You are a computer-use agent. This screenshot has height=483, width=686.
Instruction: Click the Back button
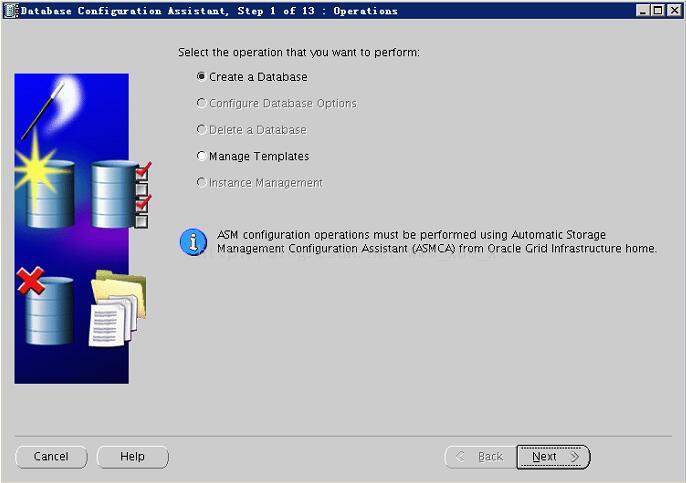480,457
